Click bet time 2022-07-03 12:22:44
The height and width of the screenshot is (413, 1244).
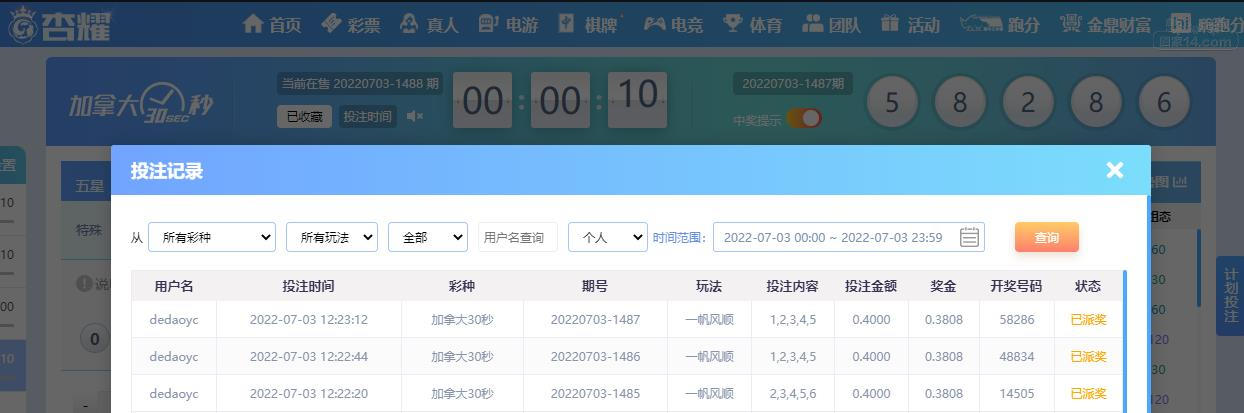pyautogui.click(x=309, y=356)
